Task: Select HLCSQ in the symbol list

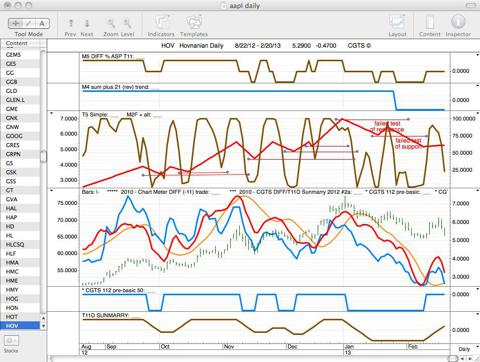Action: [x=20, y=244]
